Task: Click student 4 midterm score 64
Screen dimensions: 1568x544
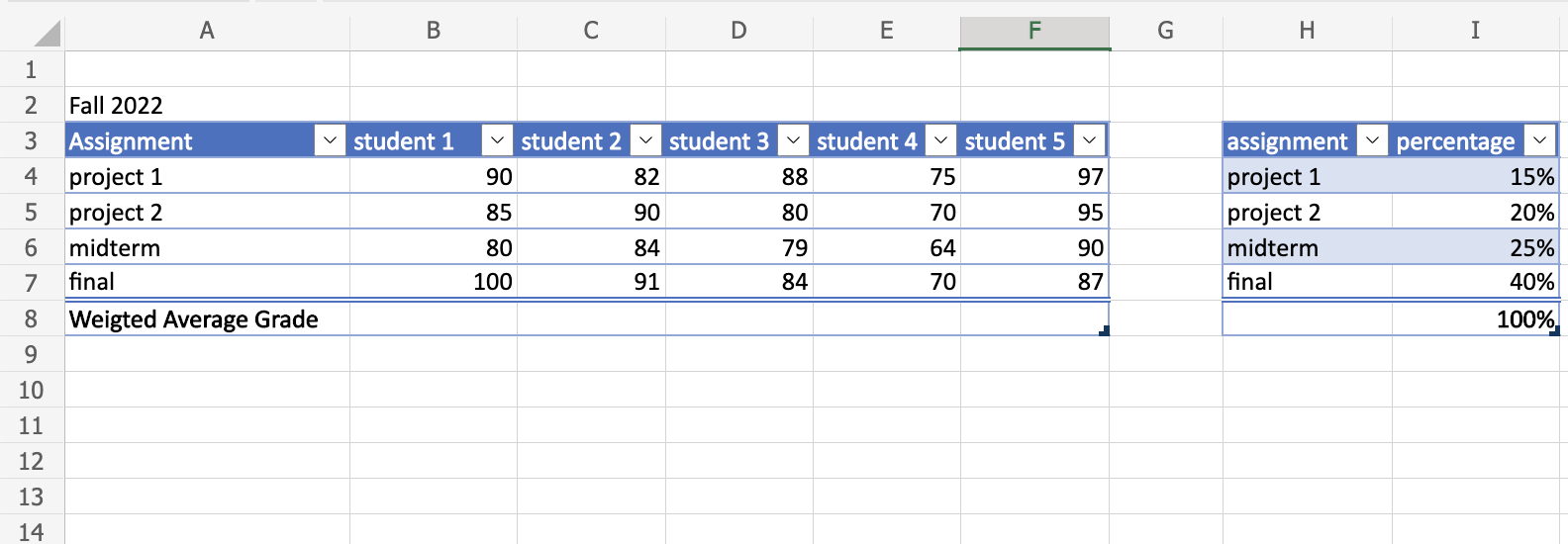Action: [887, 247]
